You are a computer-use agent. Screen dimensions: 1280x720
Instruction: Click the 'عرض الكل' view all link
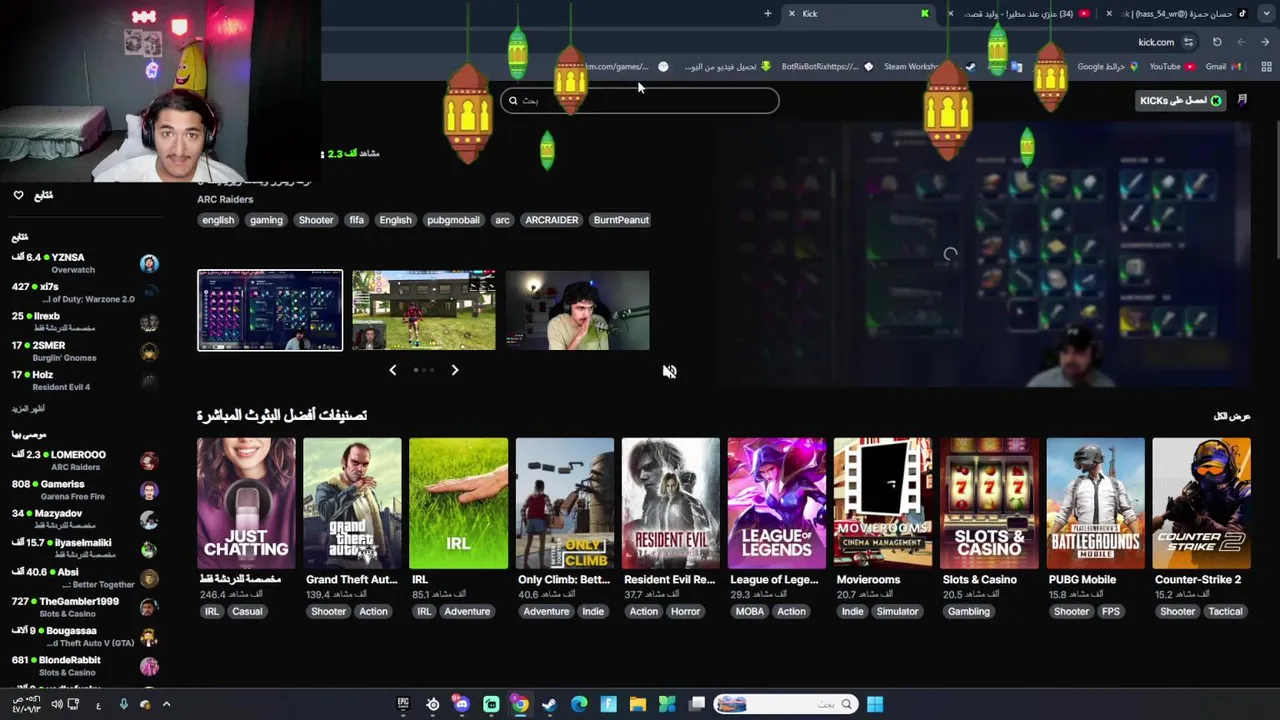(x=1232, y=416)
